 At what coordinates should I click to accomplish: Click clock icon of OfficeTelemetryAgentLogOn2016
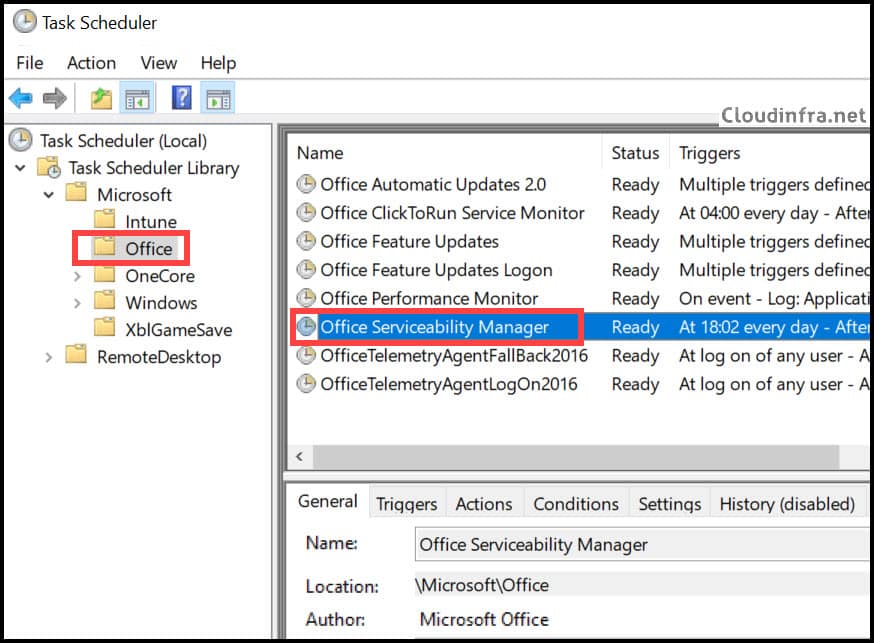point(306,383)
